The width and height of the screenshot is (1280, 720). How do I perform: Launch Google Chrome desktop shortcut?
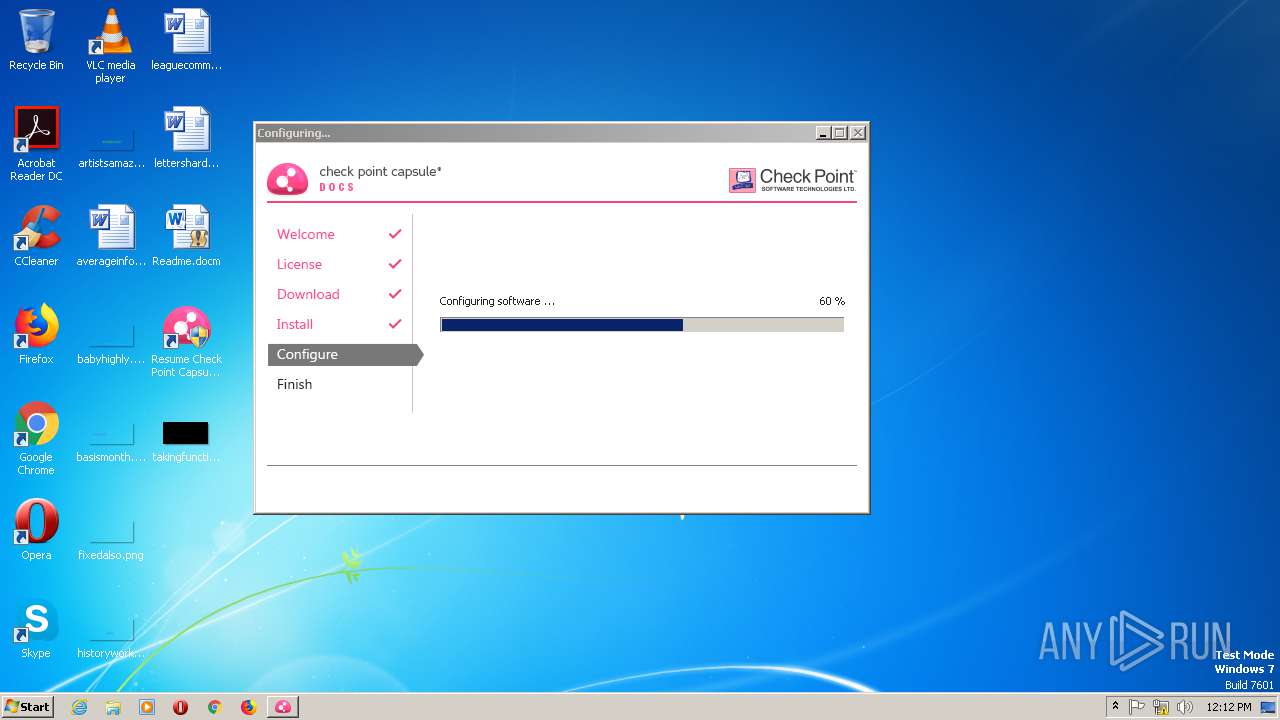point(36,439)
